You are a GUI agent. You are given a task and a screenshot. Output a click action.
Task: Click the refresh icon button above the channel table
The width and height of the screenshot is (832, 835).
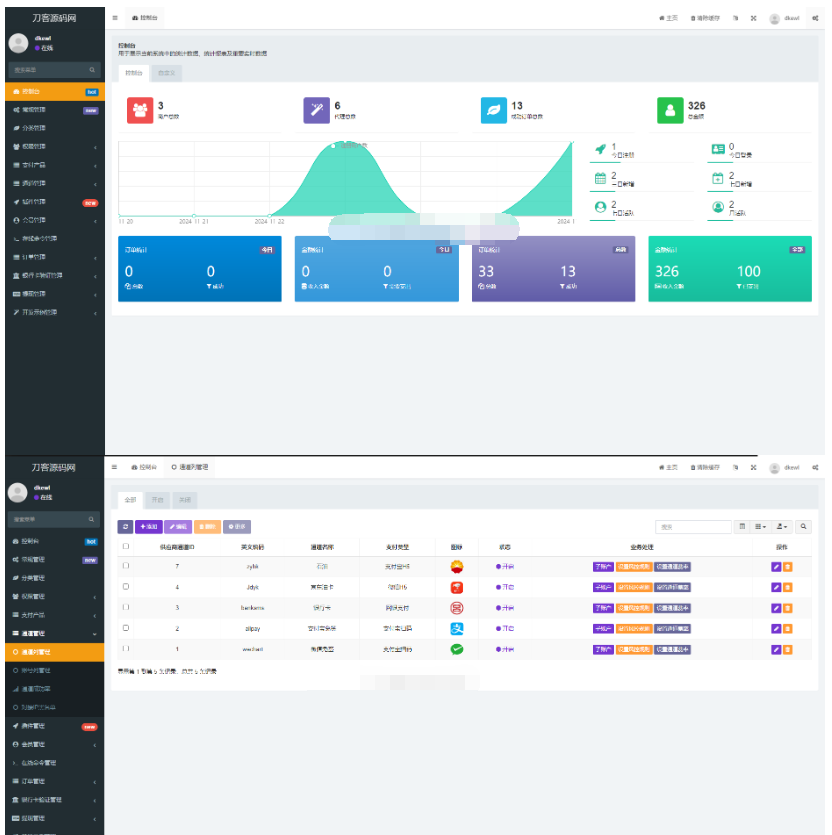(x=125, y=526)
